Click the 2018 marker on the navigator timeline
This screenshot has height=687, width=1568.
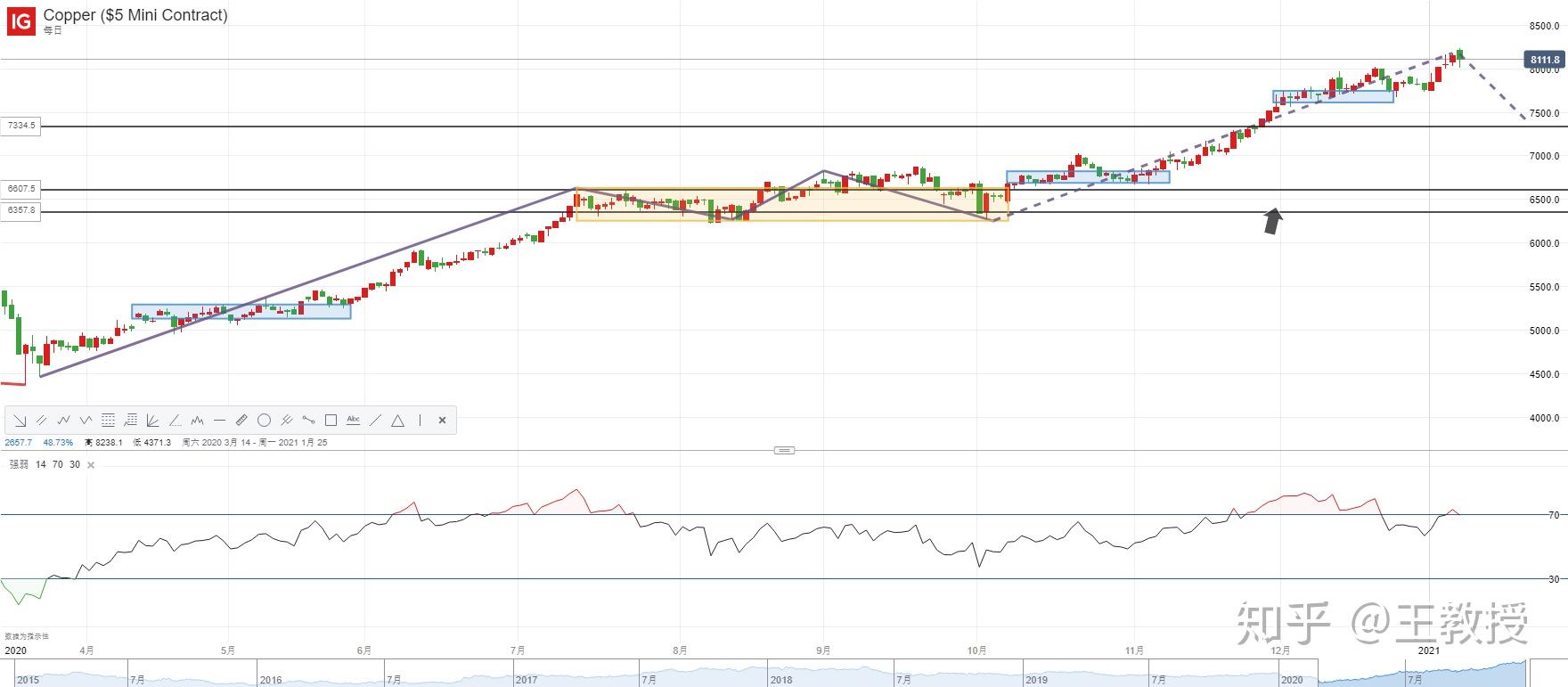click(780, 680)
